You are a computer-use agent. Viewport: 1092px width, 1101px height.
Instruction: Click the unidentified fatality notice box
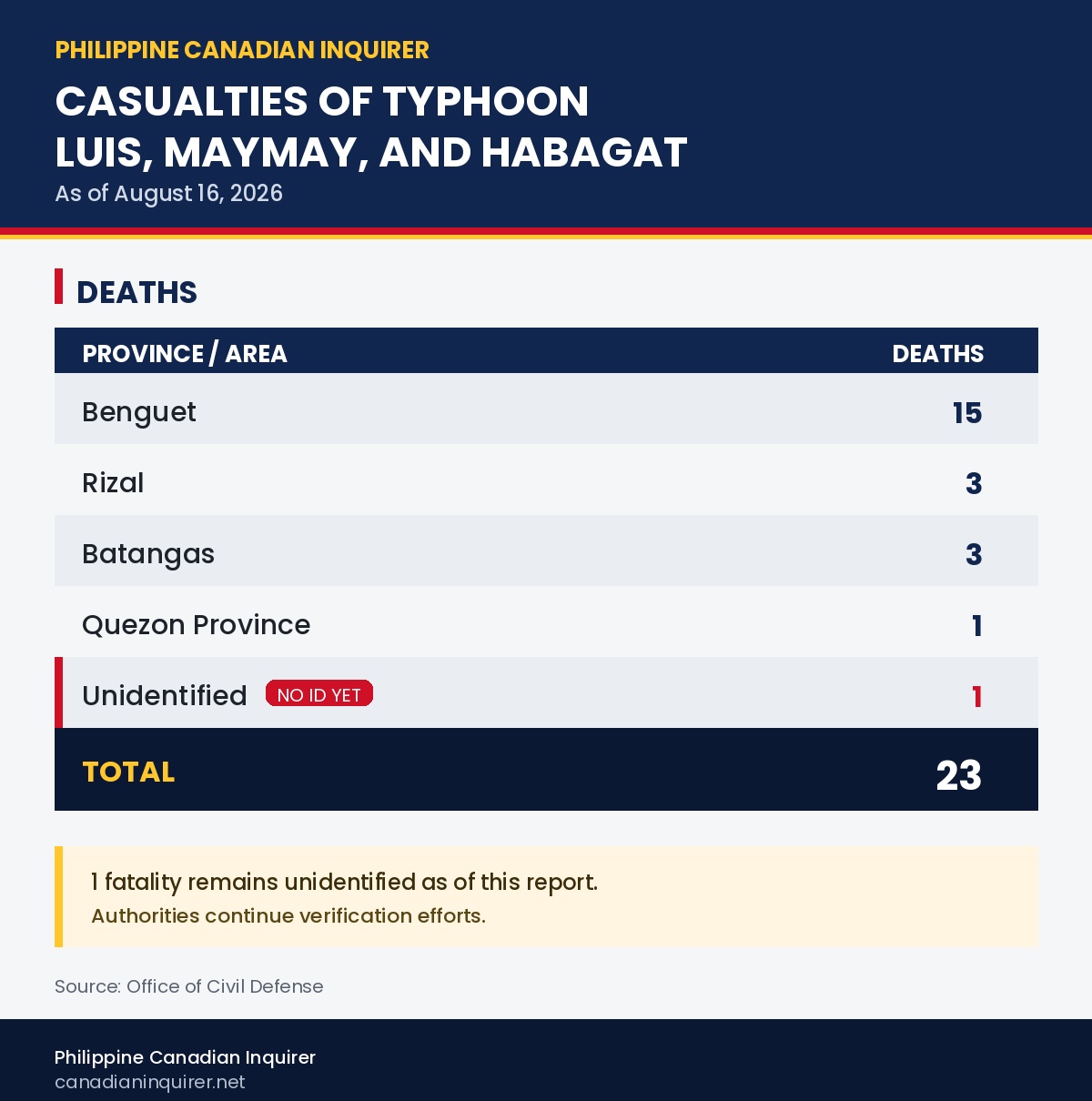[x=546, y=897]
